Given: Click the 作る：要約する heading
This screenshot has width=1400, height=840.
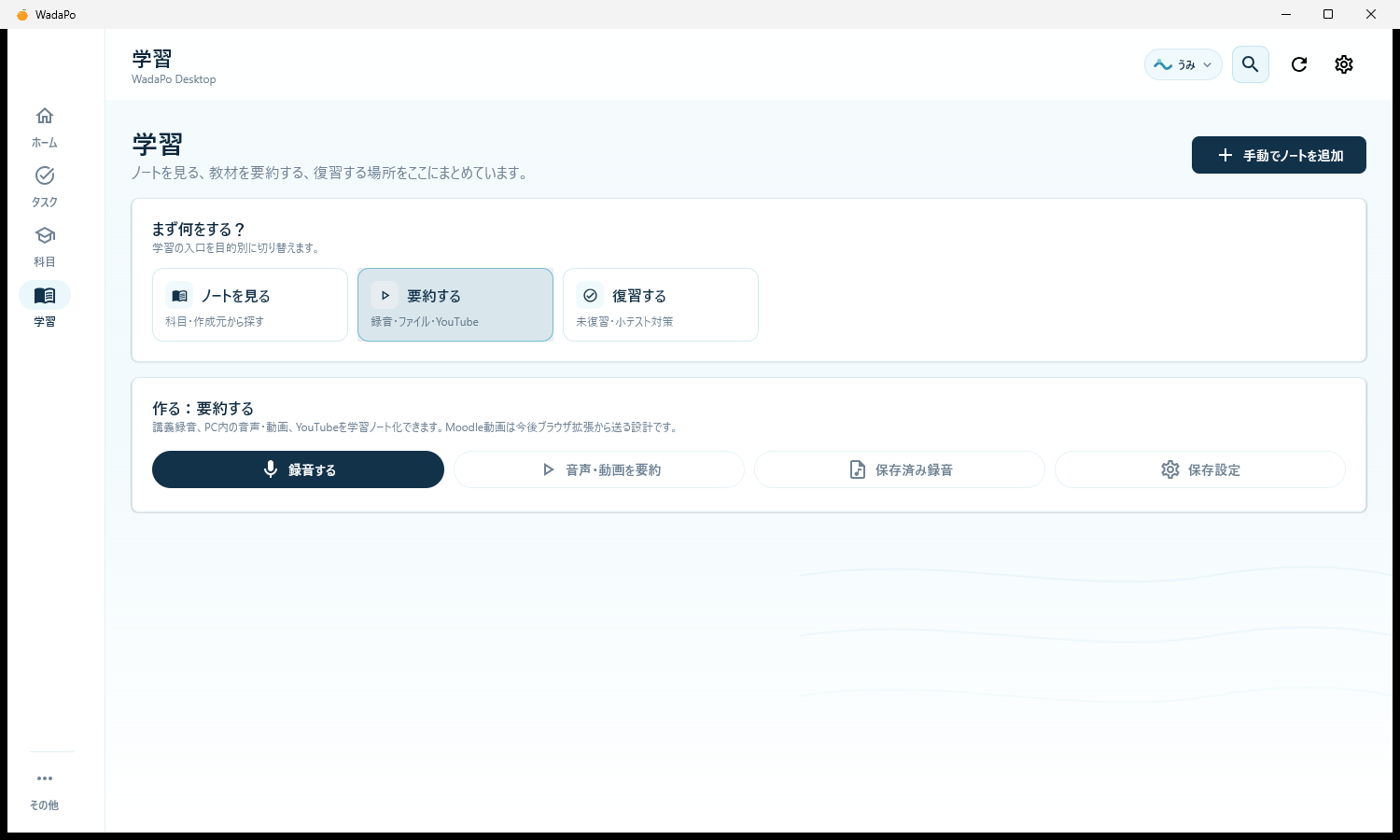Looking at the screenshot, I should pos(203,409).
